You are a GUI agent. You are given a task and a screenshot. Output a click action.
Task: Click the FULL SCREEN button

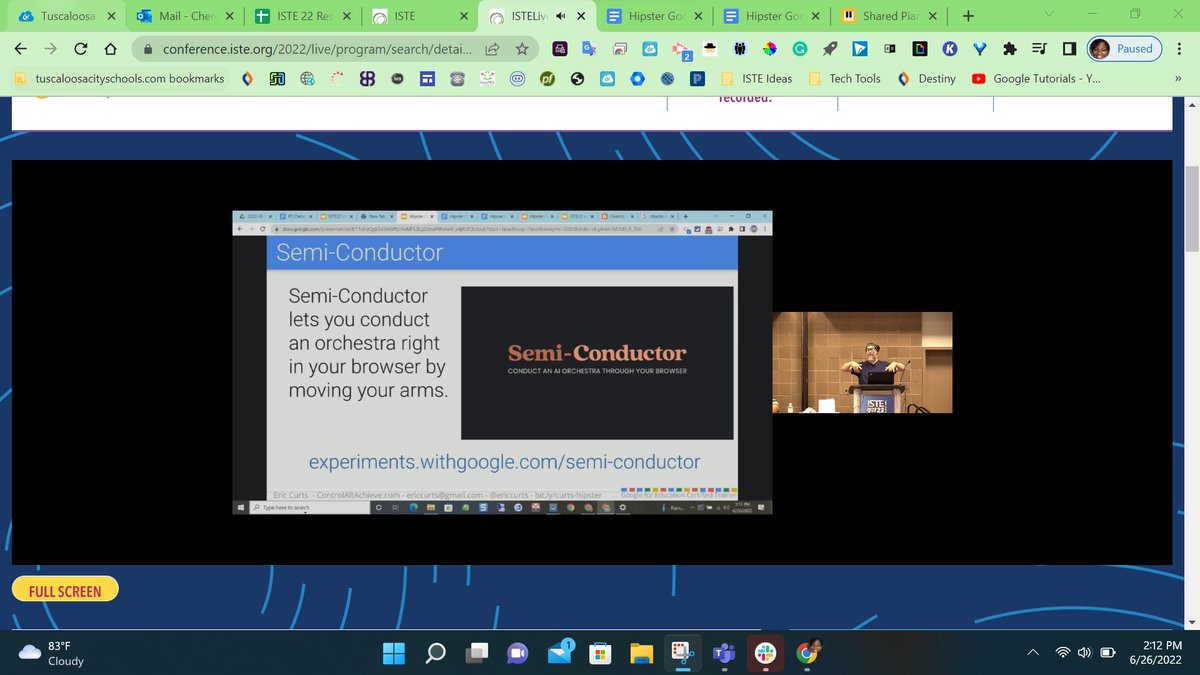[65, 591]
